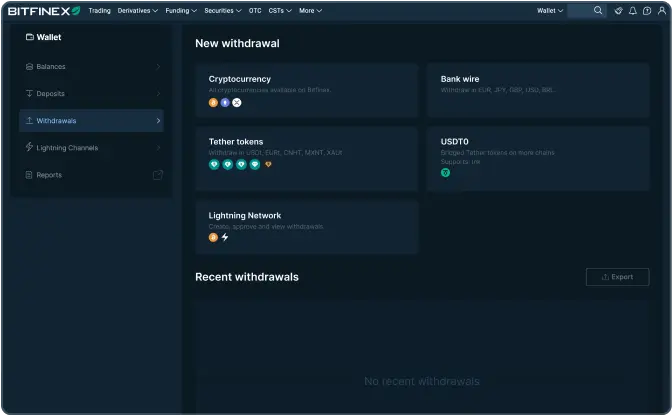Click the Export button

pyautogui.click(x=617, y=277)
